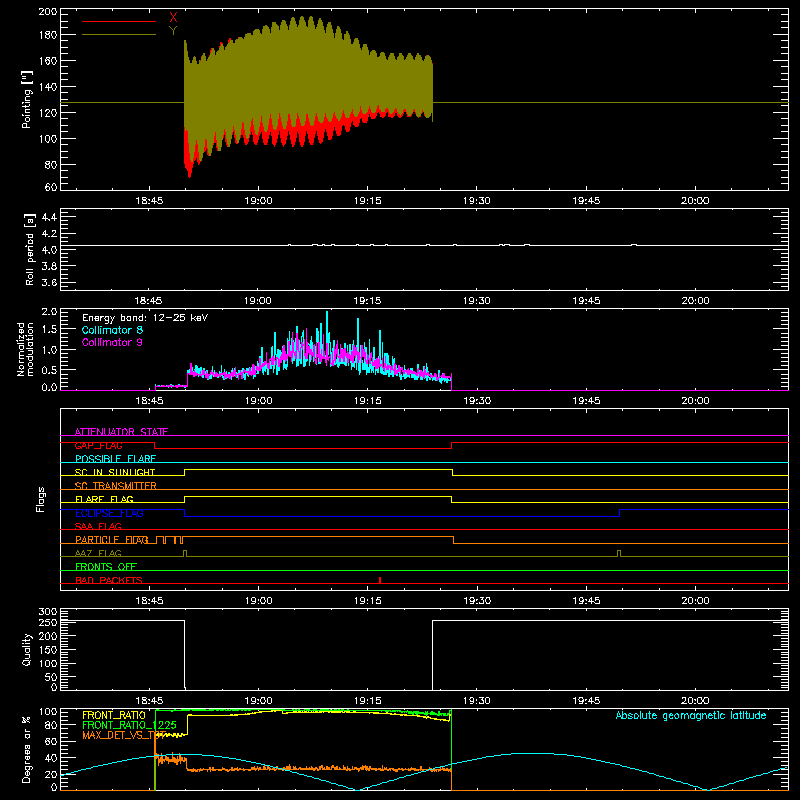
Task: Select the ATTENUATOR_STATE flag label
Action: (121, 432)
